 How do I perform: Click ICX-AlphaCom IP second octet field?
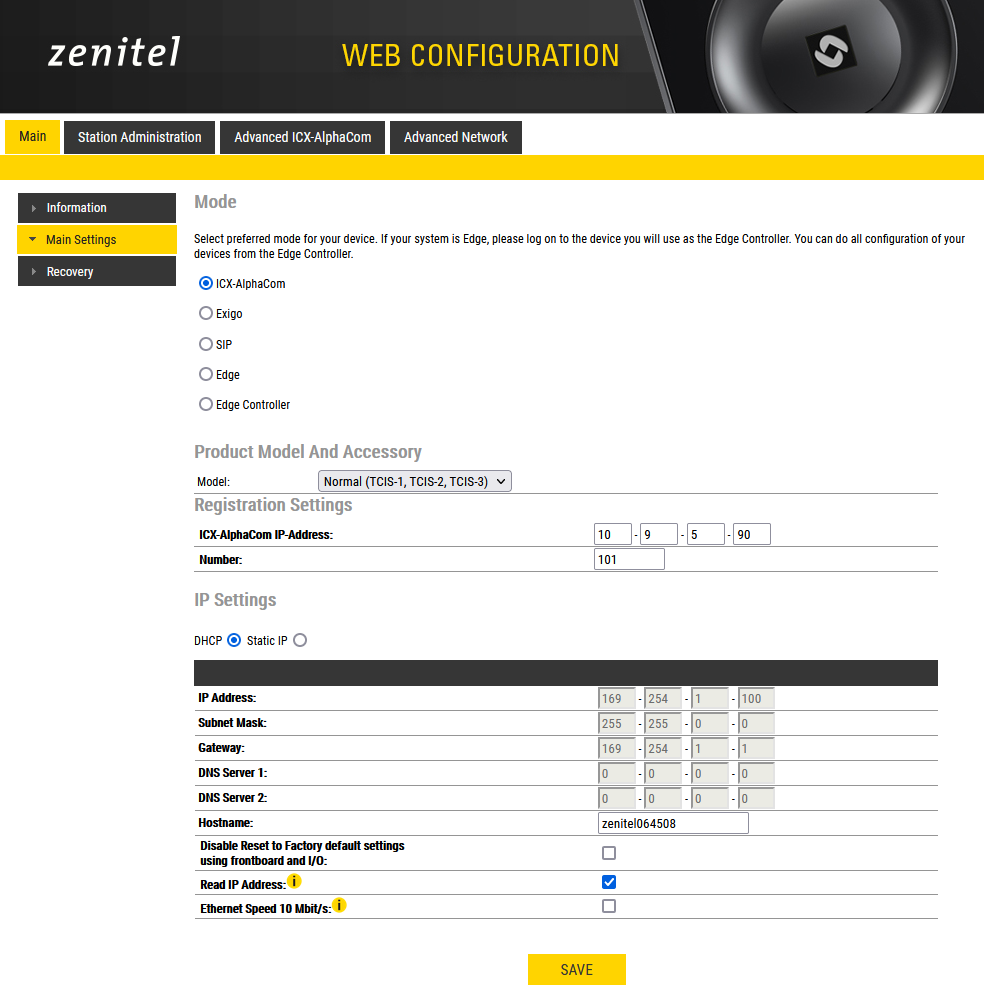click(x=659, y=534)
